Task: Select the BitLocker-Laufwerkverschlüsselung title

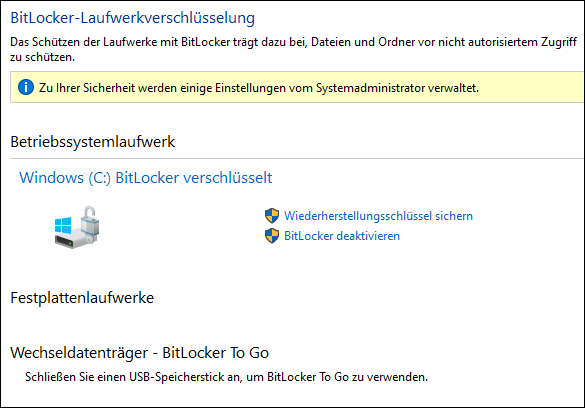Action: [x=132, y=18]
